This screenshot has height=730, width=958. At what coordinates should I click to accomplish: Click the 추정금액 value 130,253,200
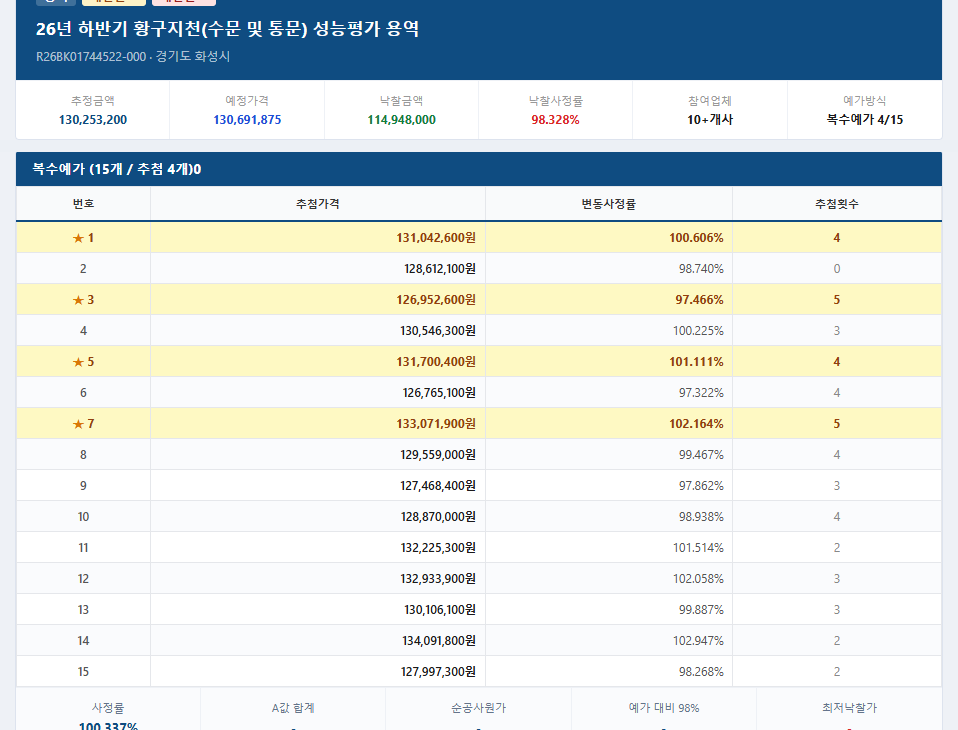coord(93,120)
